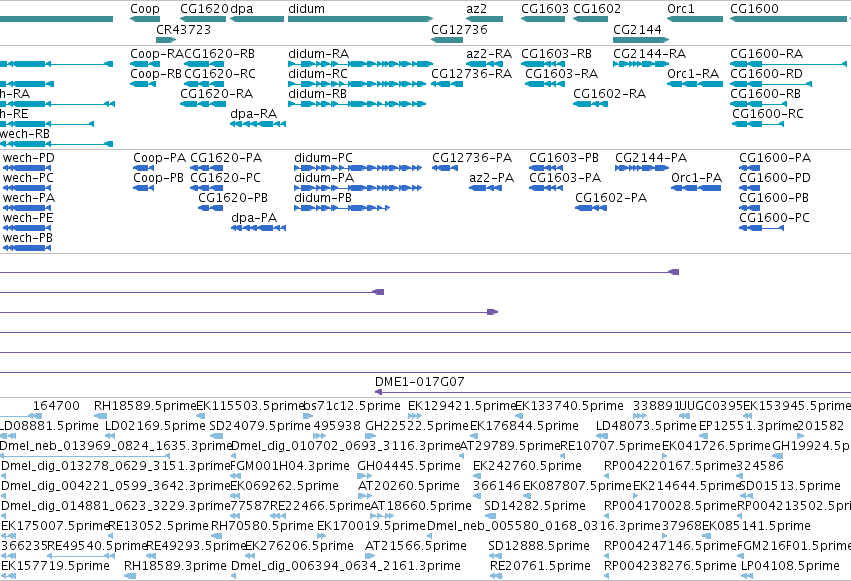Select the wech-RB transcript
Viewport: 851px width, 581px height.
point(56,144)
